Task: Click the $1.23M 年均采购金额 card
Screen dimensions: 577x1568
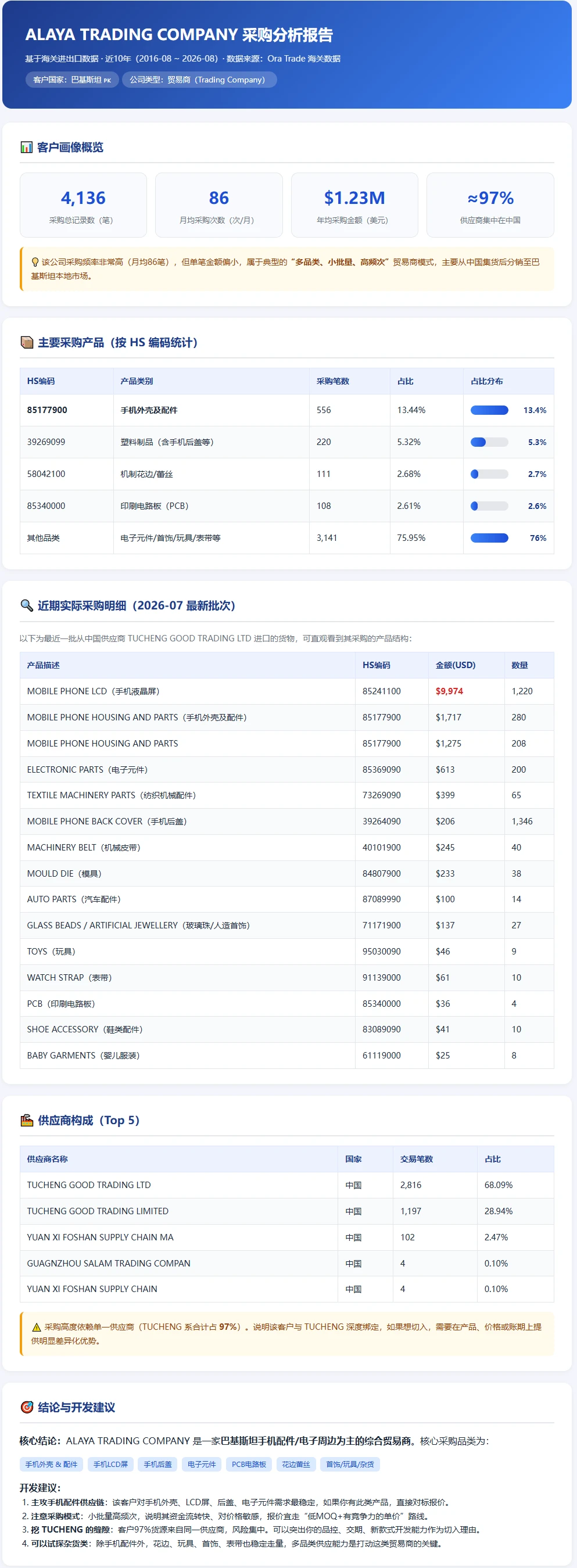Action: click(355, 205)
